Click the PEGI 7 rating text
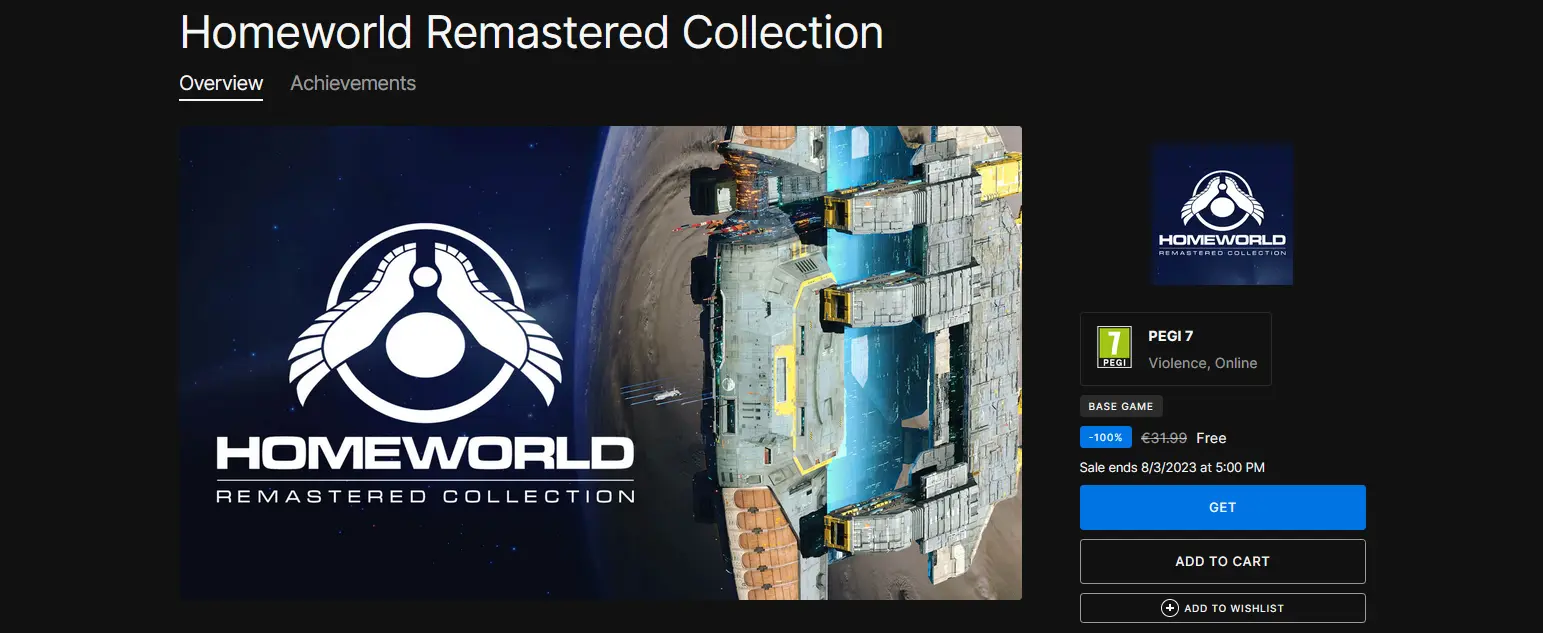This screenshot has width=1543, height=633. [1171, 337]
